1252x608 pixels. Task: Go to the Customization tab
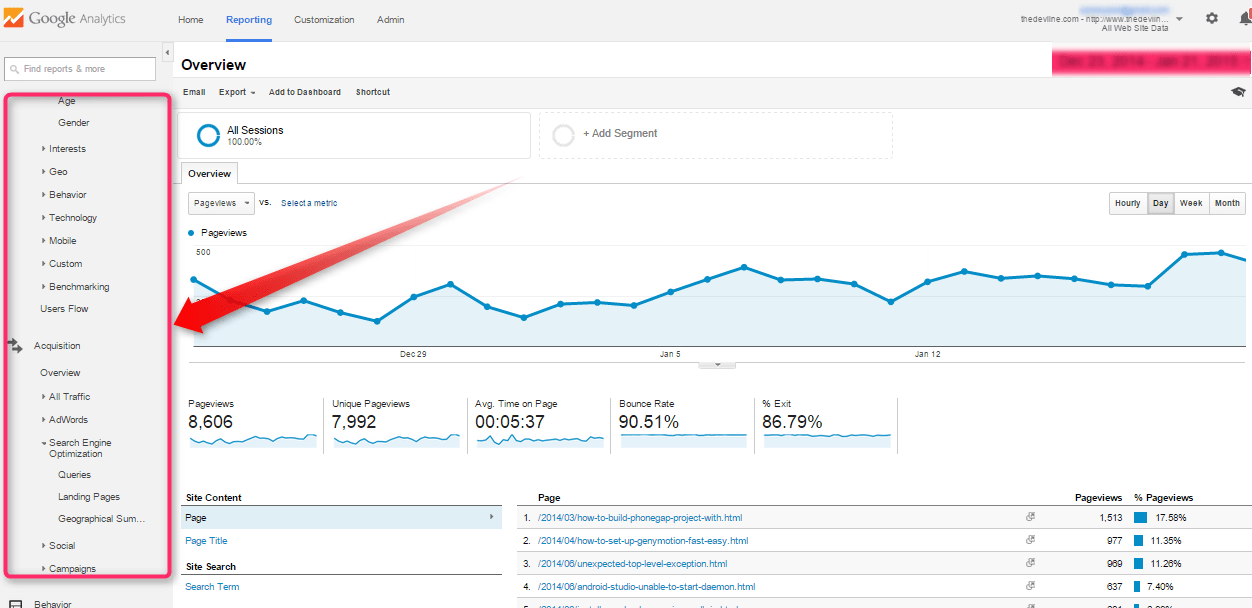tap(324, 20)
